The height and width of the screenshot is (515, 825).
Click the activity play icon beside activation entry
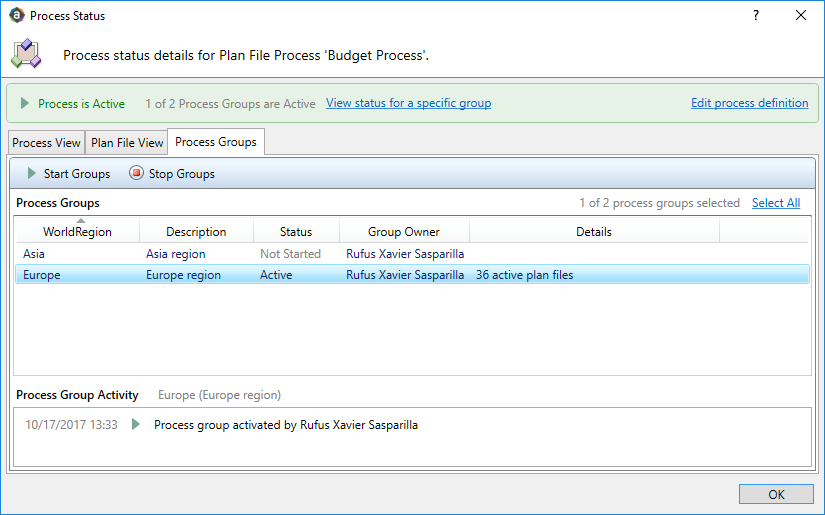[x=136, y=425]
